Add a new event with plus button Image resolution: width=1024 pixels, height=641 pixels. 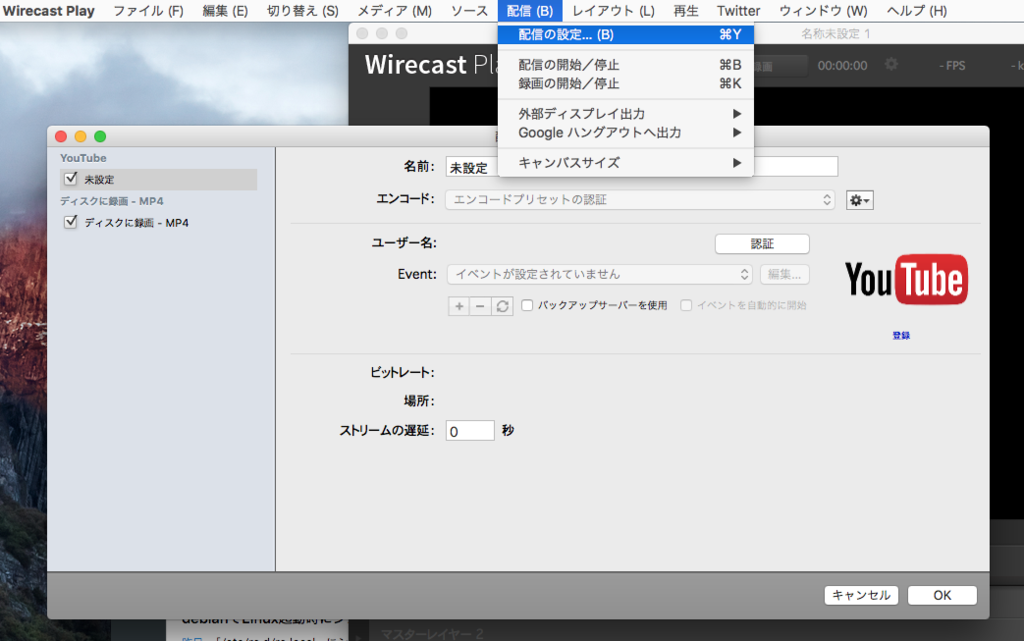coord(459,305)
